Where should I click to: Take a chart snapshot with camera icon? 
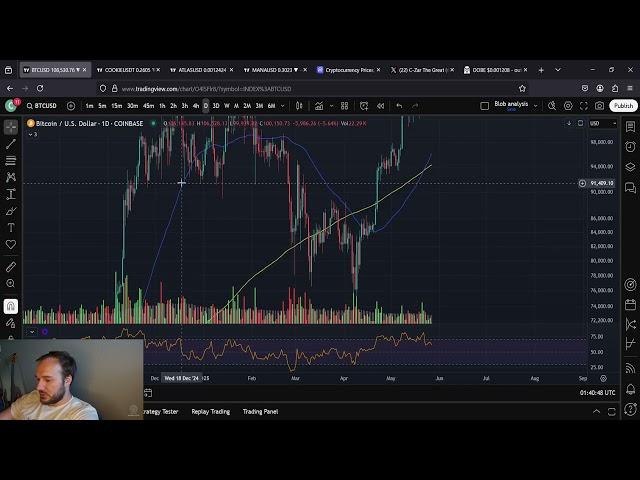[x=599, y=105]
